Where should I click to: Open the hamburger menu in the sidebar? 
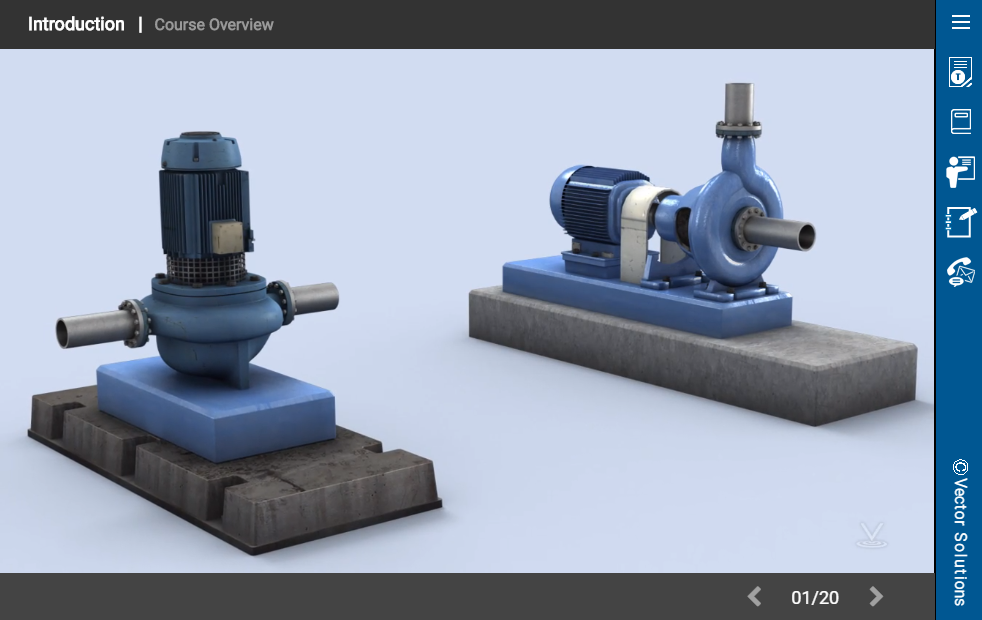tap(960, 23)
